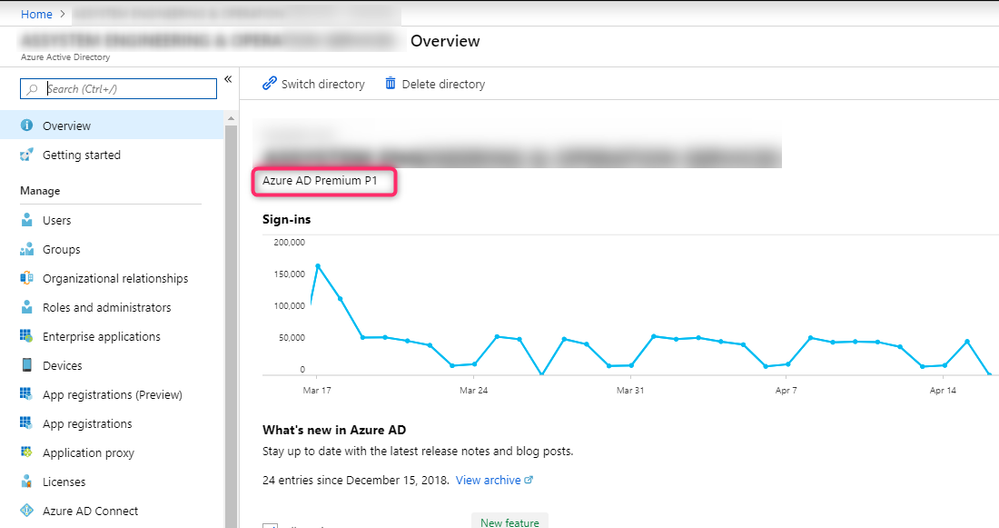Click the Azure AD Connect icon
This screenshot has width=999, height=528.
[x=27, y=510]
